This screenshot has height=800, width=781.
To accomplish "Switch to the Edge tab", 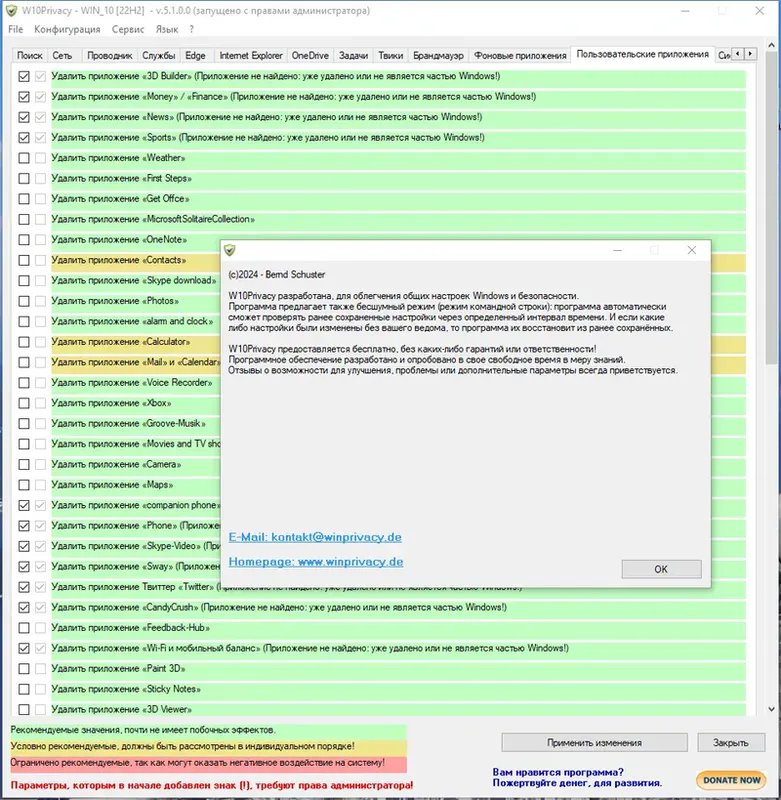I will [195, 56].
